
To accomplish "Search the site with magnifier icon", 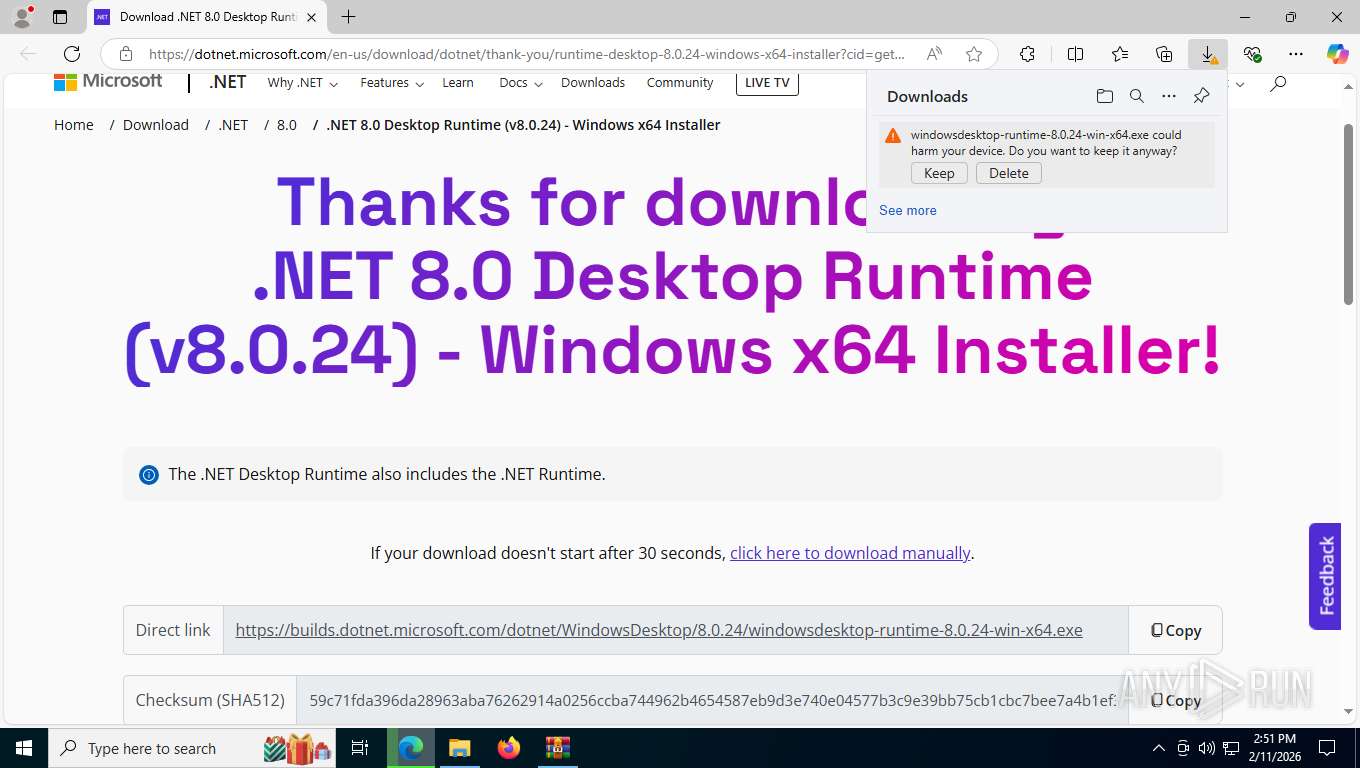I will tap(1277, 84).
